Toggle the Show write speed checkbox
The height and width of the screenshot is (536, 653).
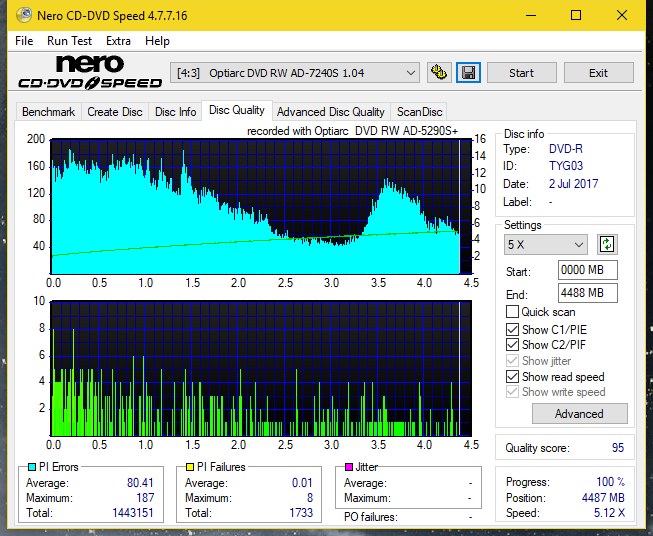(x=512, y=392)
